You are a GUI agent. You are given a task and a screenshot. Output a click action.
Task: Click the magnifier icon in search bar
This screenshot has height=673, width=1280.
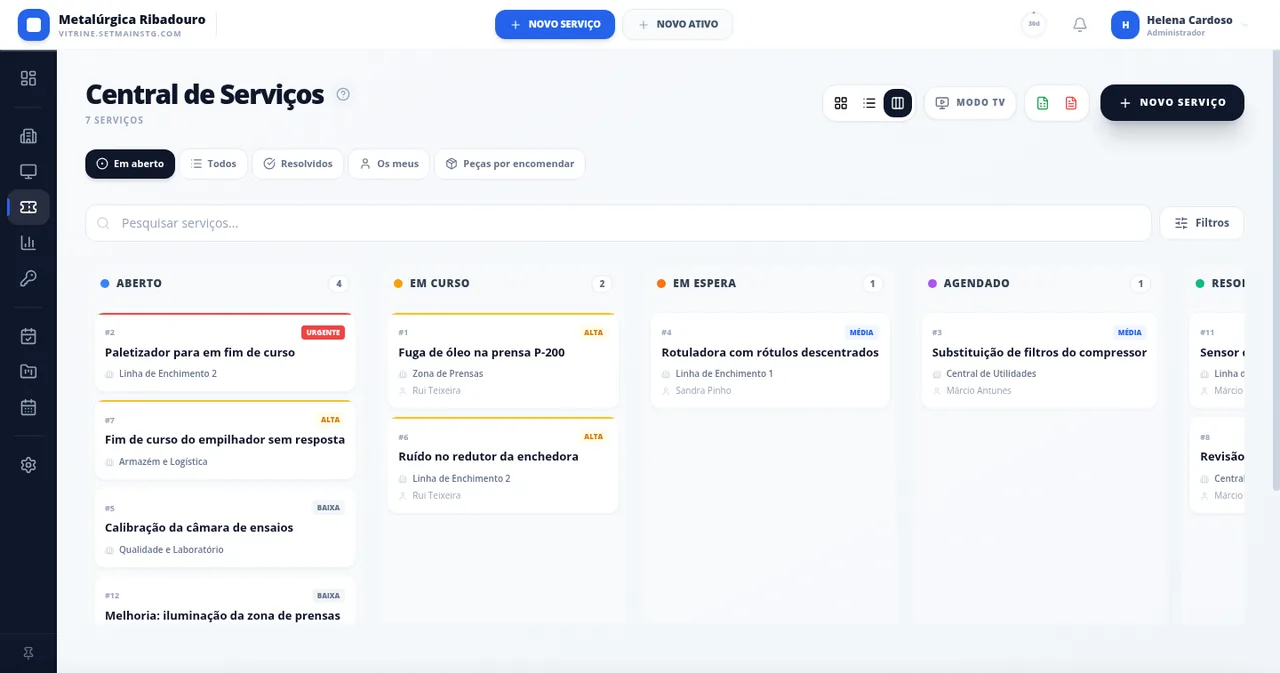click(103, 223)
